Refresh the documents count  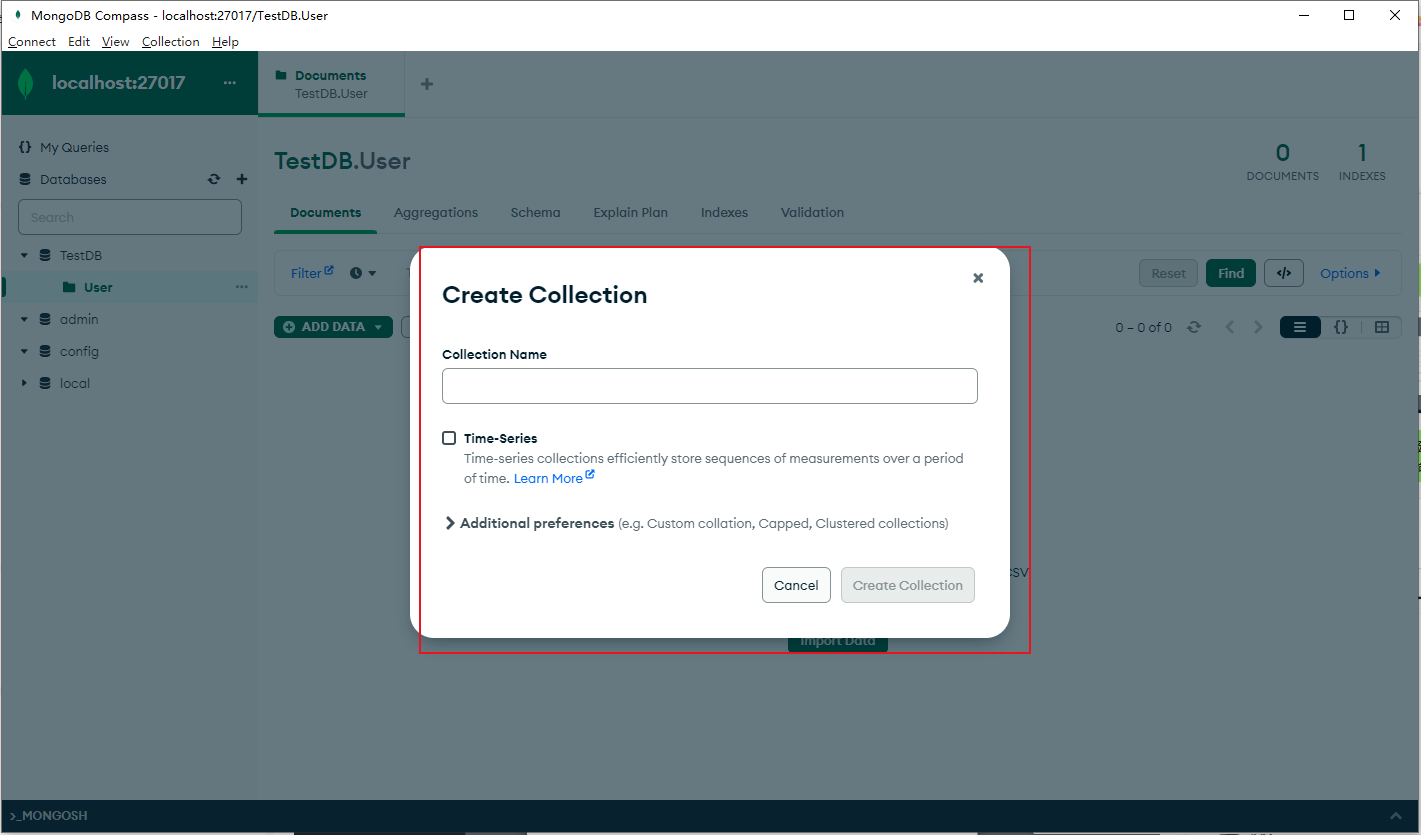point(1193,327)
